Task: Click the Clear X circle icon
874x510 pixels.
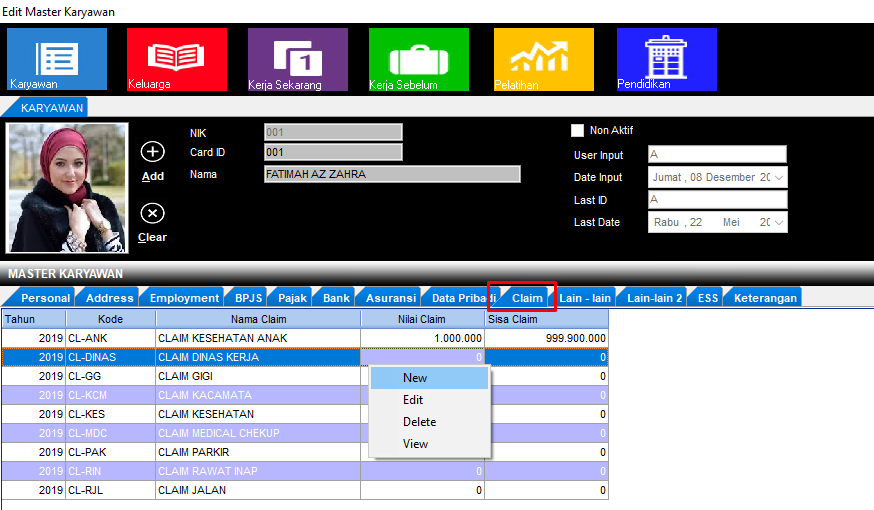Action: [152, 213]
